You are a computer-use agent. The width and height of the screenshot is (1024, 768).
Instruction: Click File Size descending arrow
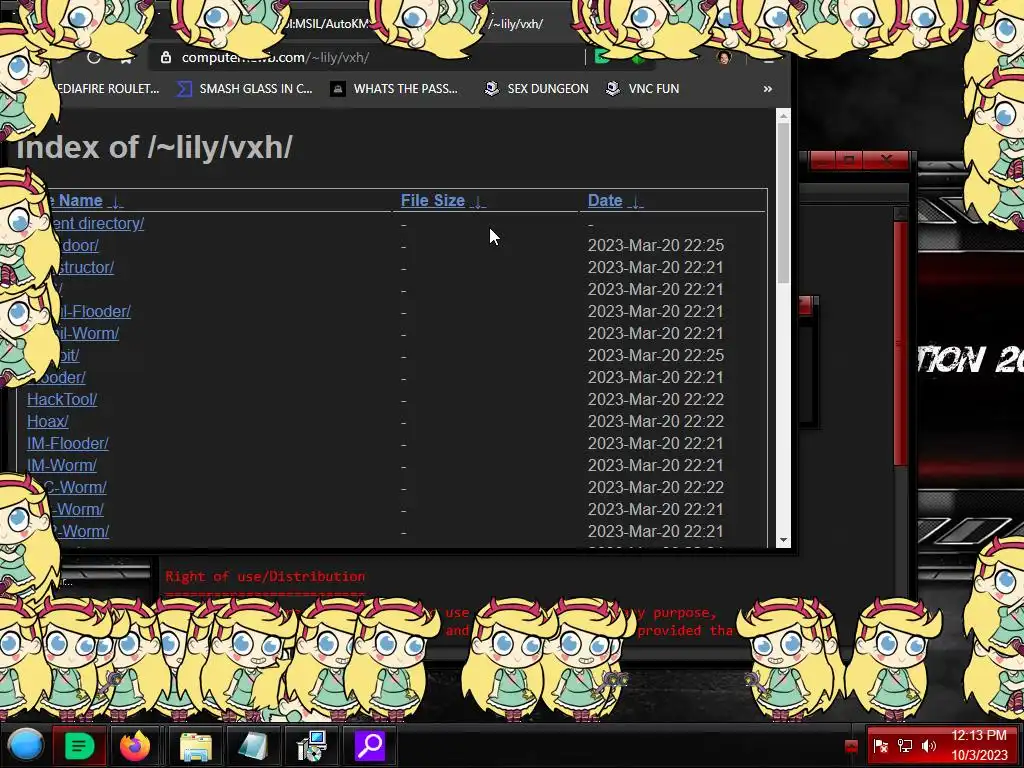478,201
